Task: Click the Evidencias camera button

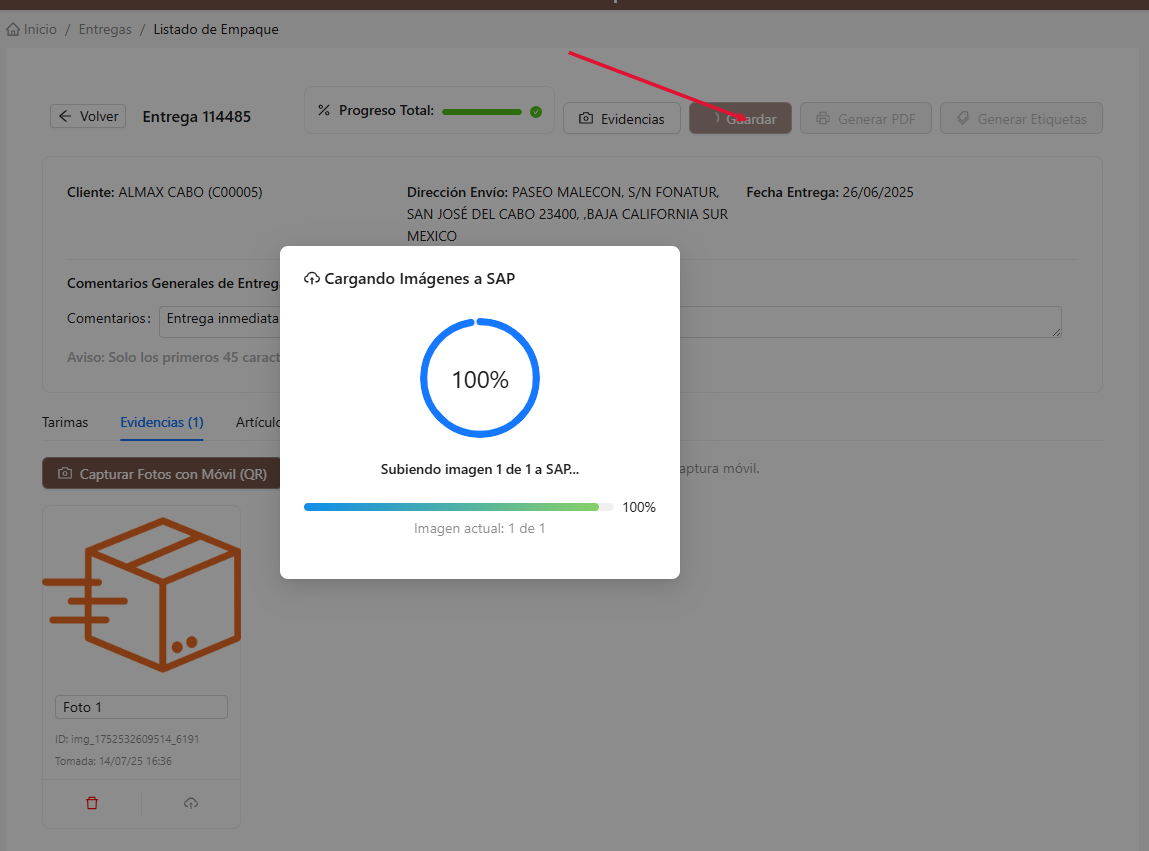Action: 621,119
